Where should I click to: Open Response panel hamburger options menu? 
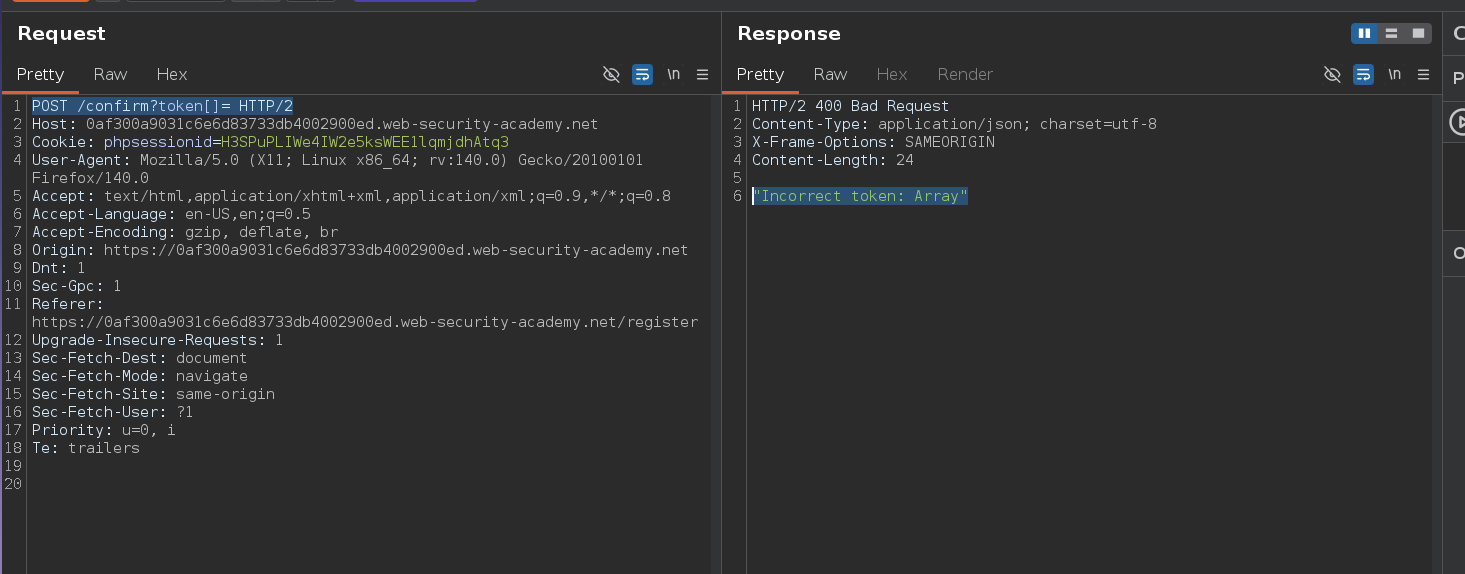click(1423, 74)
